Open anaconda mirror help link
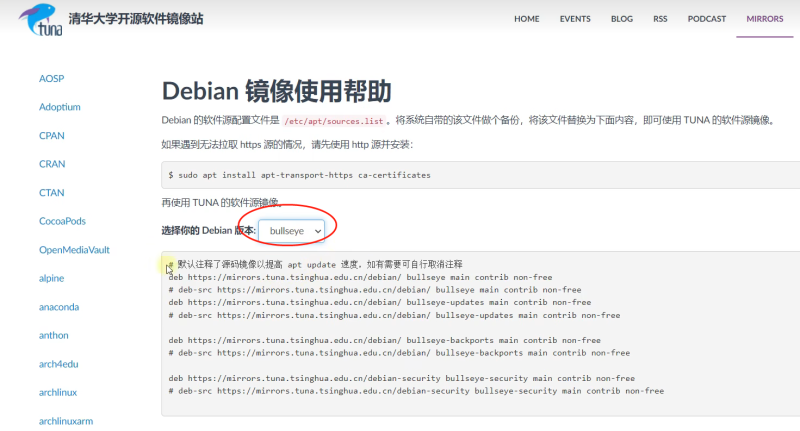The height and width of the screenshot is (431, 800). pos(59,307)
